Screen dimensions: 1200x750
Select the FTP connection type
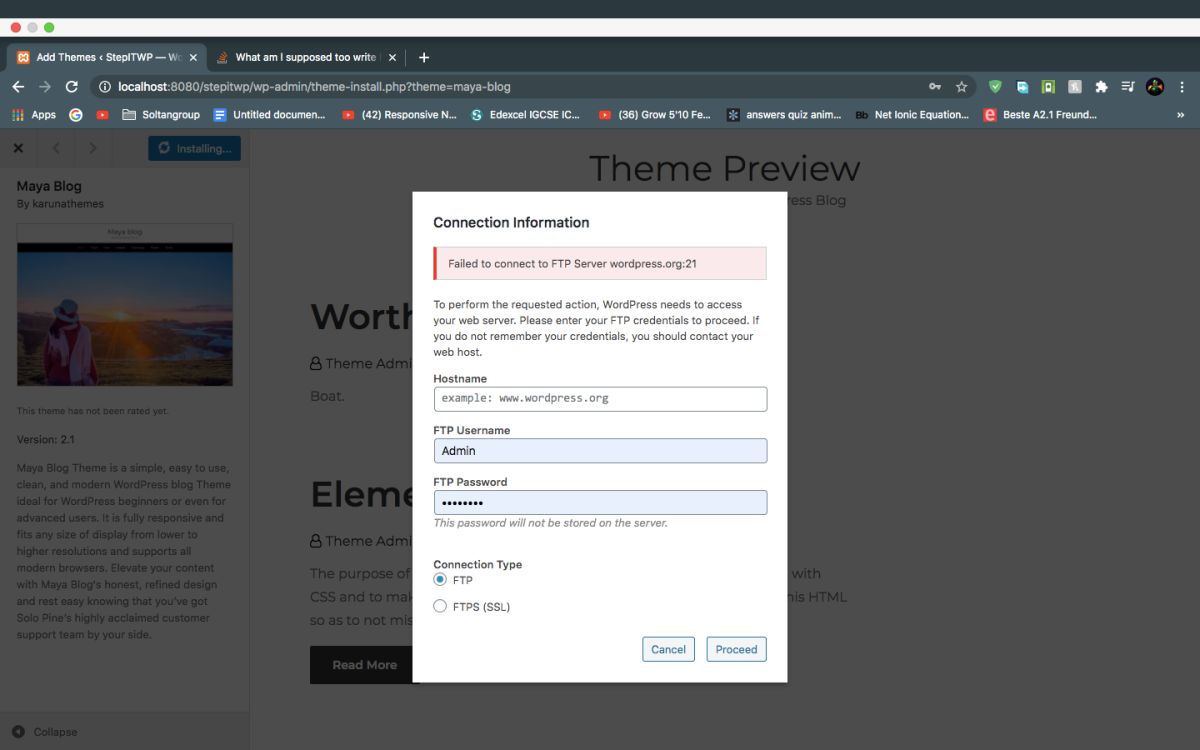(440, 579)
